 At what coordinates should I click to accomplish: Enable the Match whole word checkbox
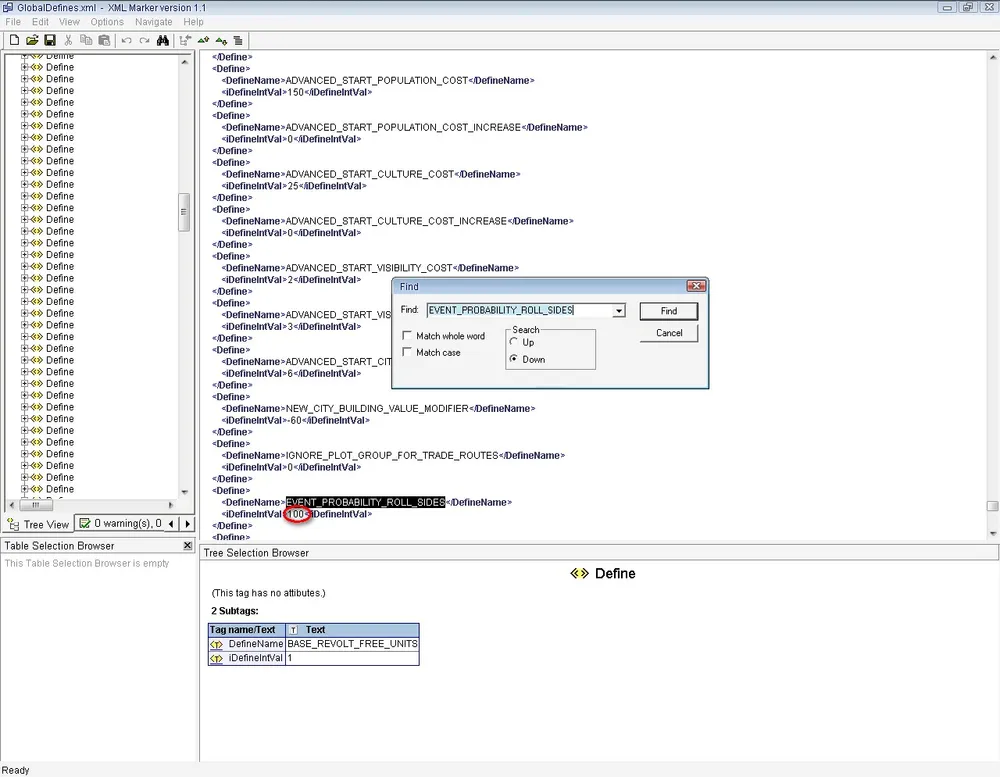coord(407,336)
